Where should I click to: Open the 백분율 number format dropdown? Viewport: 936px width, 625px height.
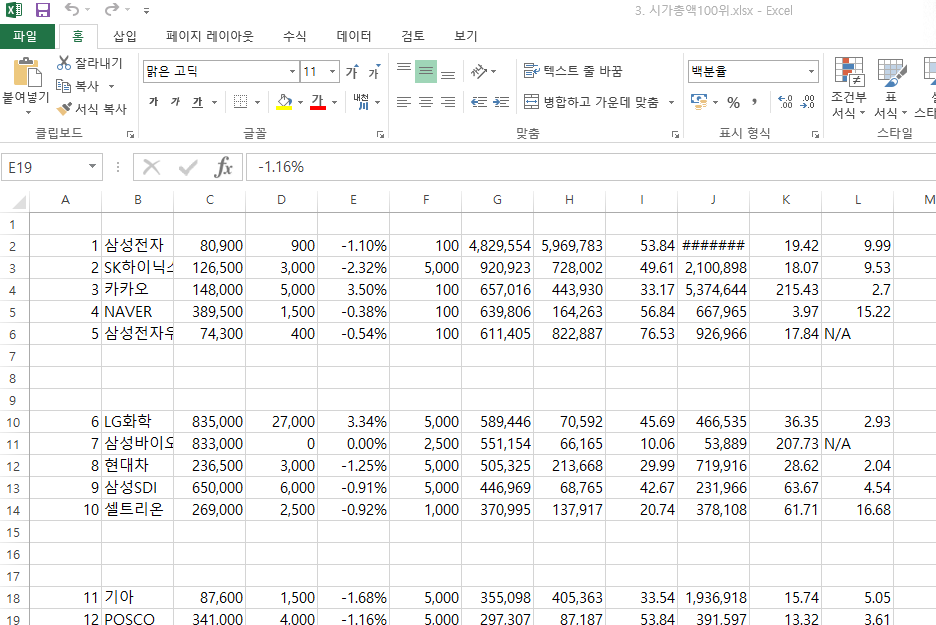point(811,72)
